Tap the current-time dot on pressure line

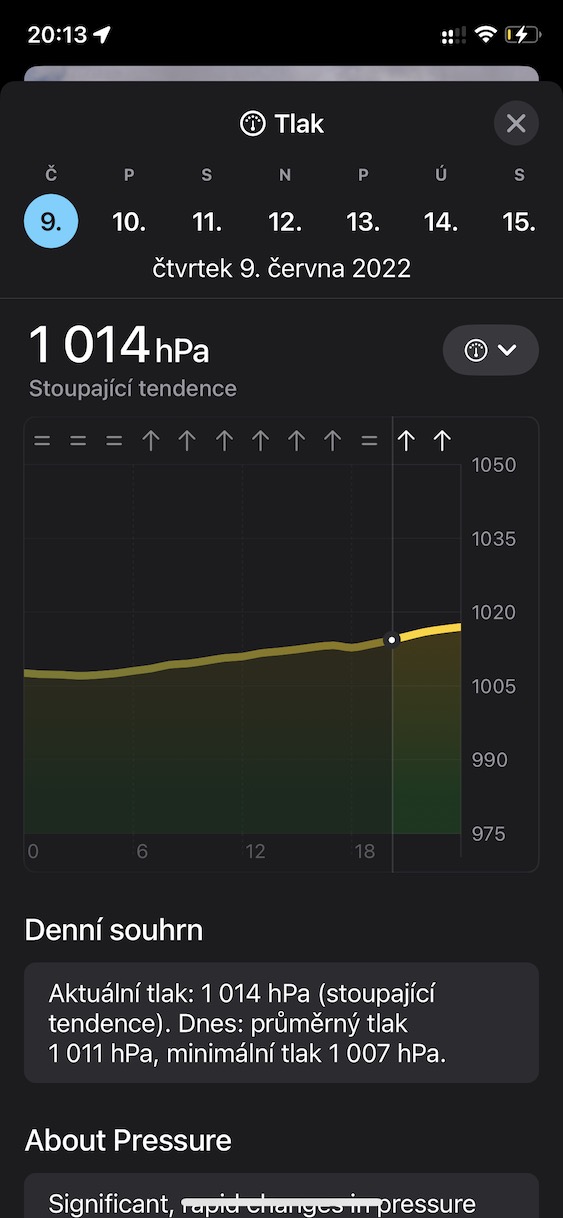[392, 639]
